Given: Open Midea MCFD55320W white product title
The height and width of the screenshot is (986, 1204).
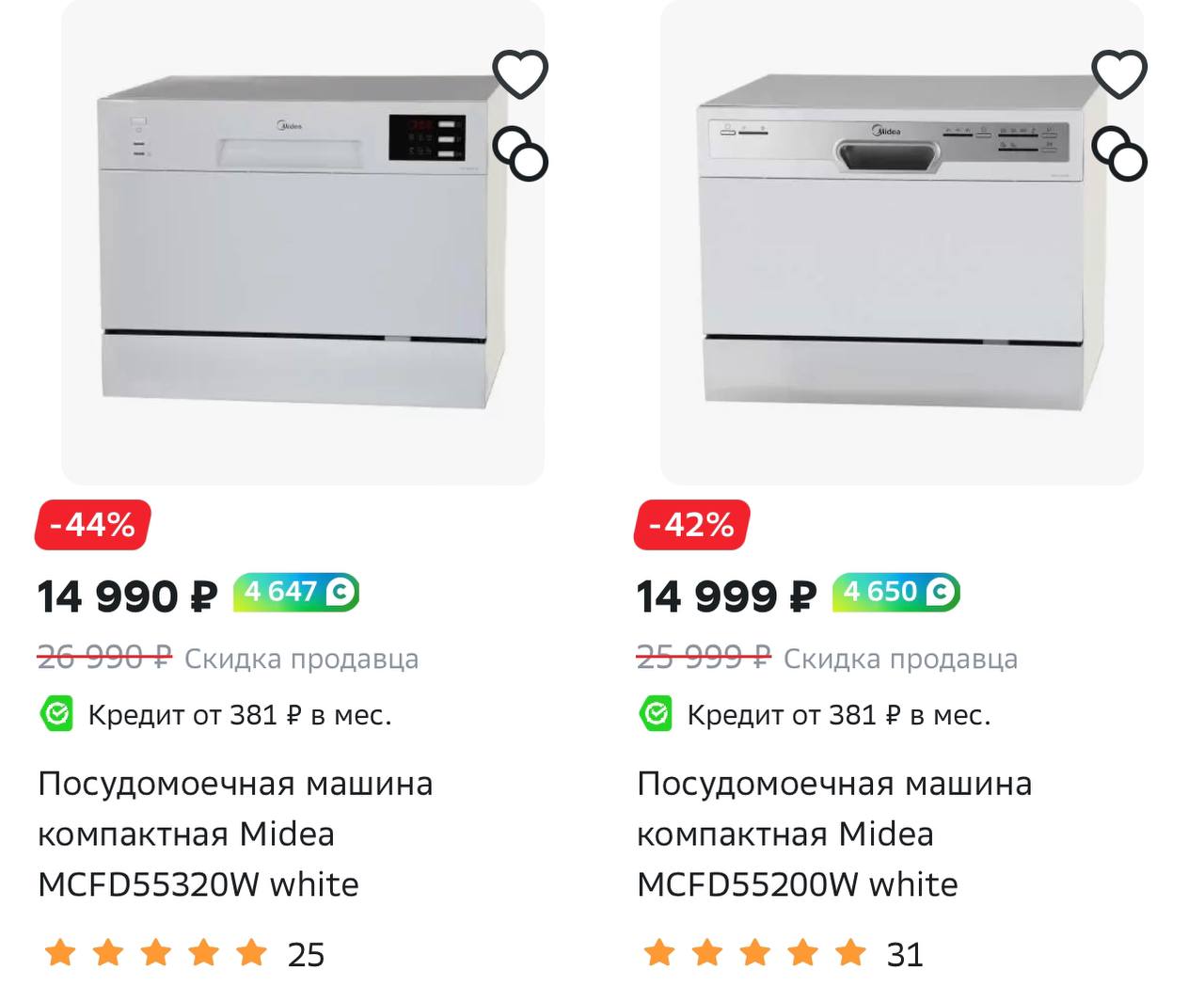Looking at the screenshot, I should coord(235,834).
